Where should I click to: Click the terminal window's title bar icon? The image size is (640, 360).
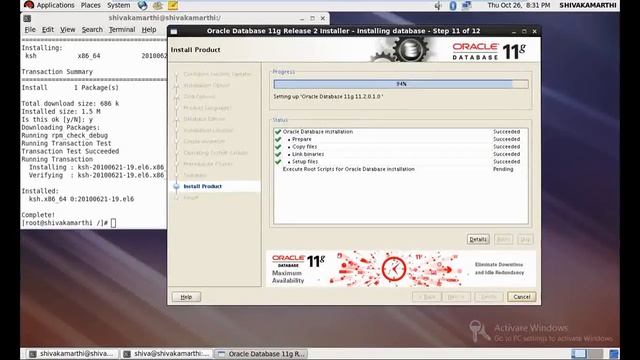(27, 18)
